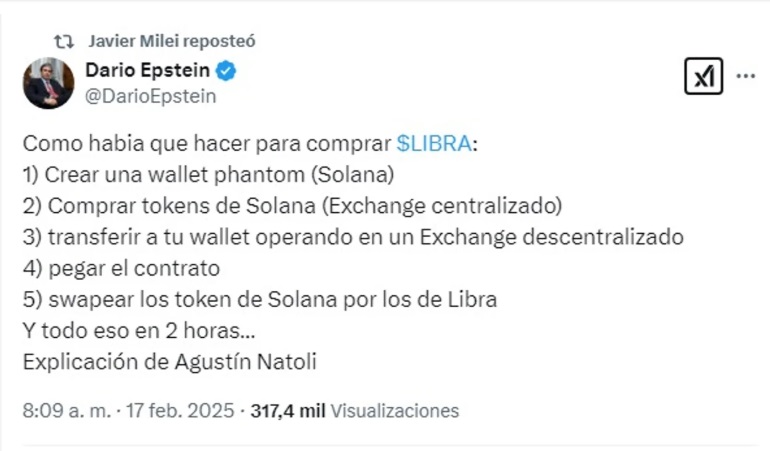
Task: Open Javier Milei reposteó link
Action: [x=171, y=41]
